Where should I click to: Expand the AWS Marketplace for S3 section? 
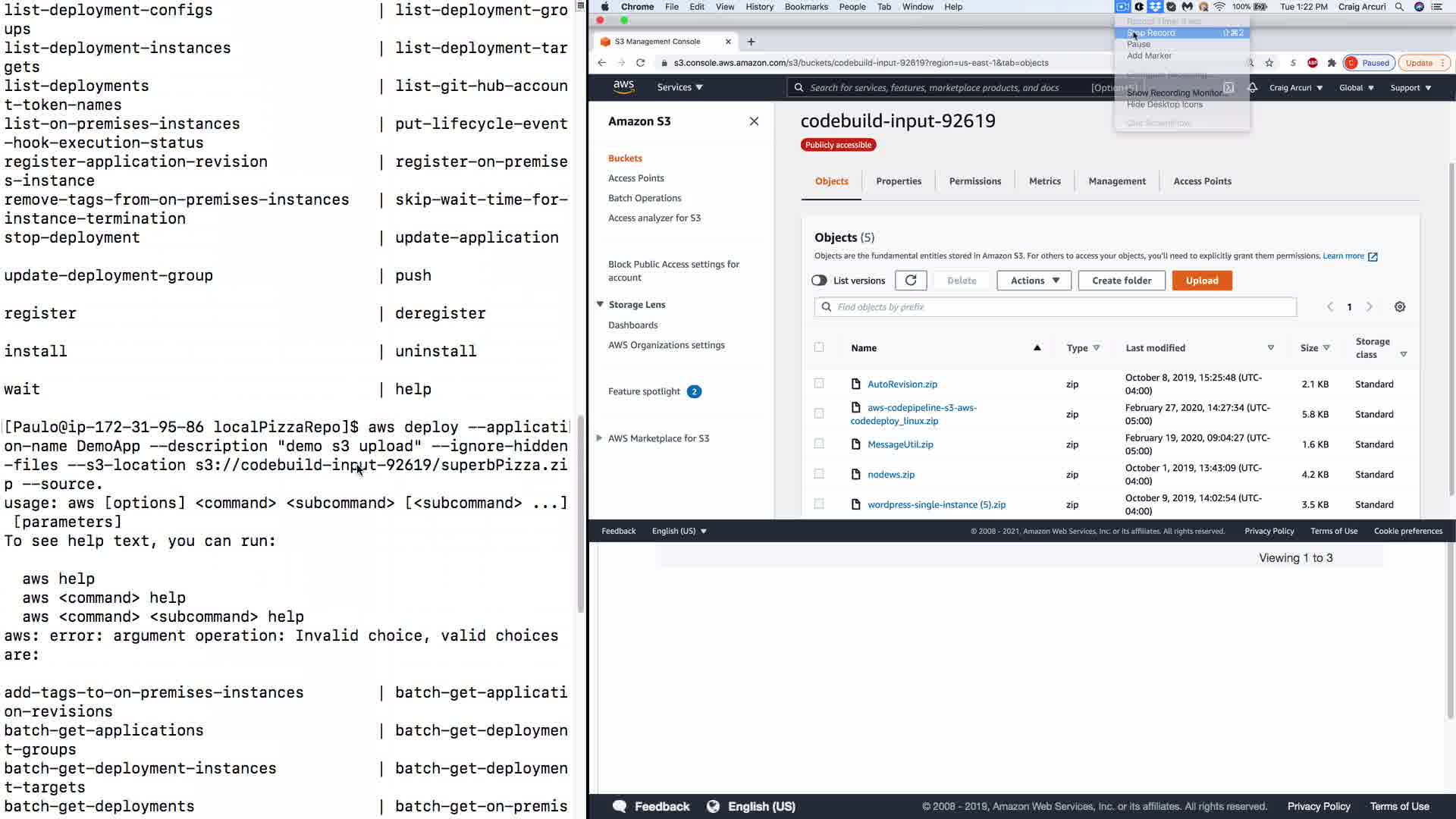599,438
